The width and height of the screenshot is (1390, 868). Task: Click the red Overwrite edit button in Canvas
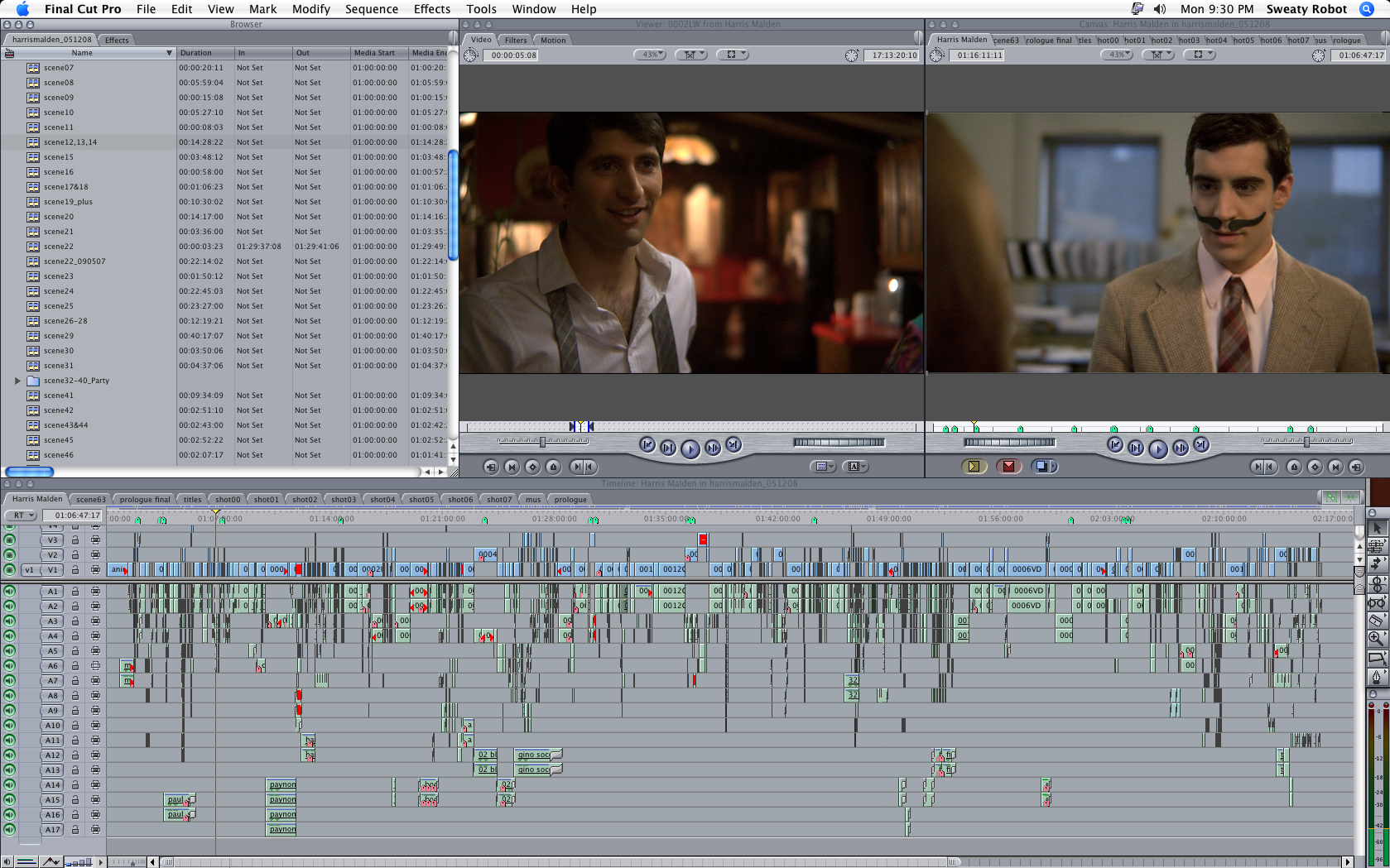(x=1008, y=467)
